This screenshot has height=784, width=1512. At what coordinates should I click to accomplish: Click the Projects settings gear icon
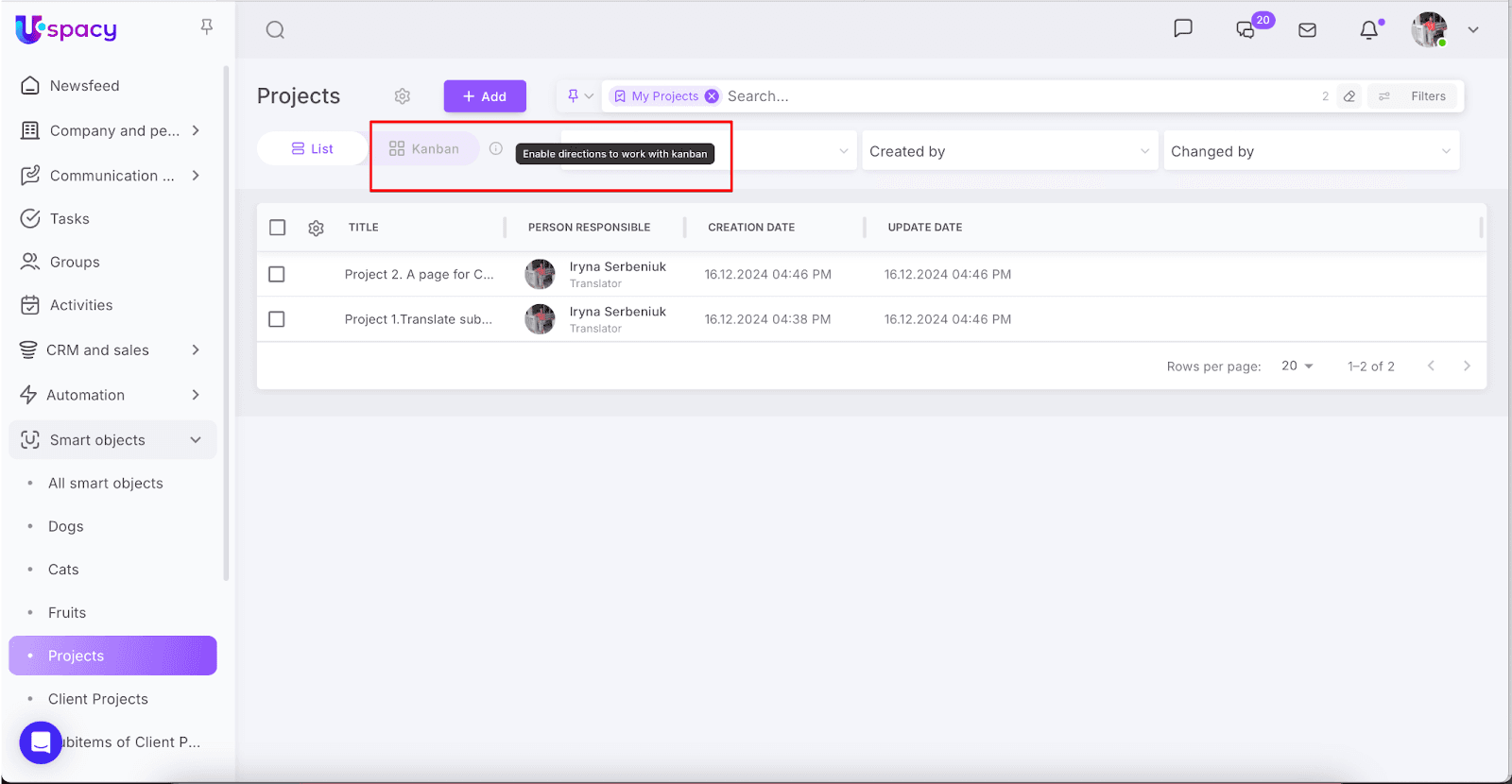(403, 96)
